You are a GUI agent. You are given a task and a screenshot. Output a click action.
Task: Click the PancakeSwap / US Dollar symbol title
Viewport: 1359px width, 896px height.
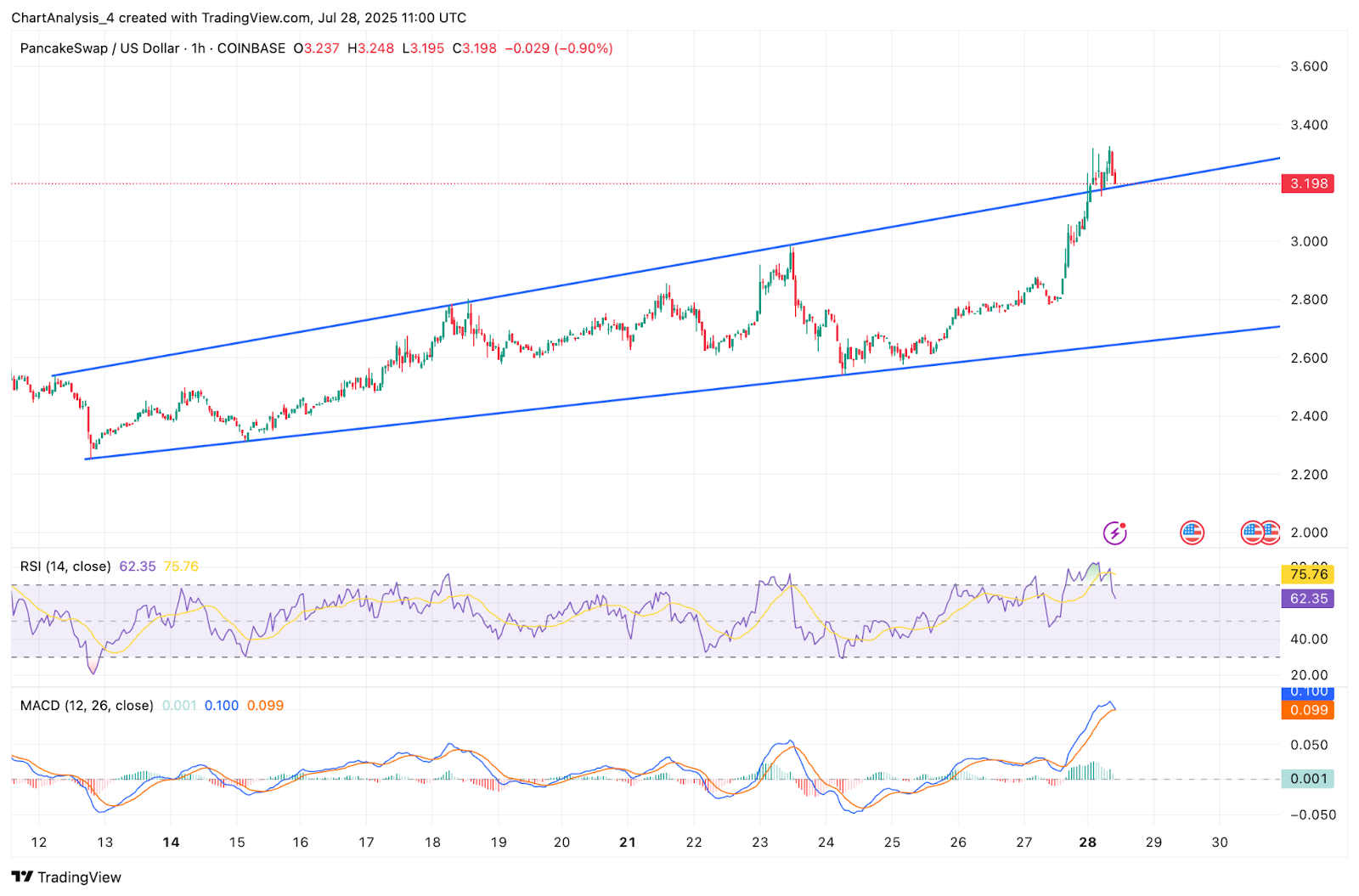click(x=99, y=48)
